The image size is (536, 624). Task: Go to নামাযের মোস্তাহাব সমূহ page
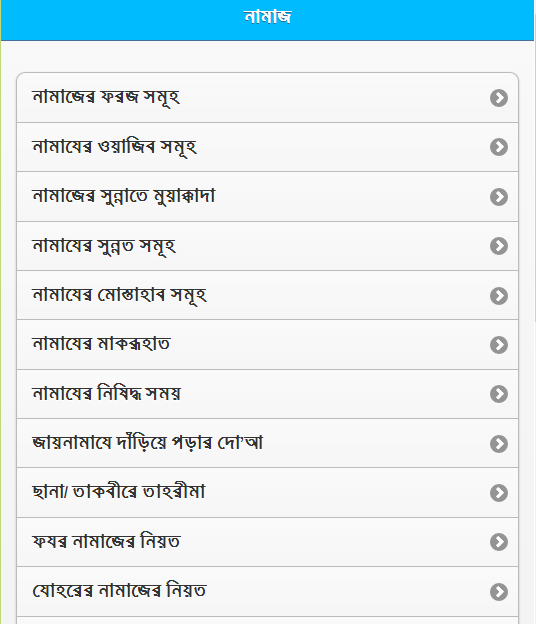pos(267,295)
